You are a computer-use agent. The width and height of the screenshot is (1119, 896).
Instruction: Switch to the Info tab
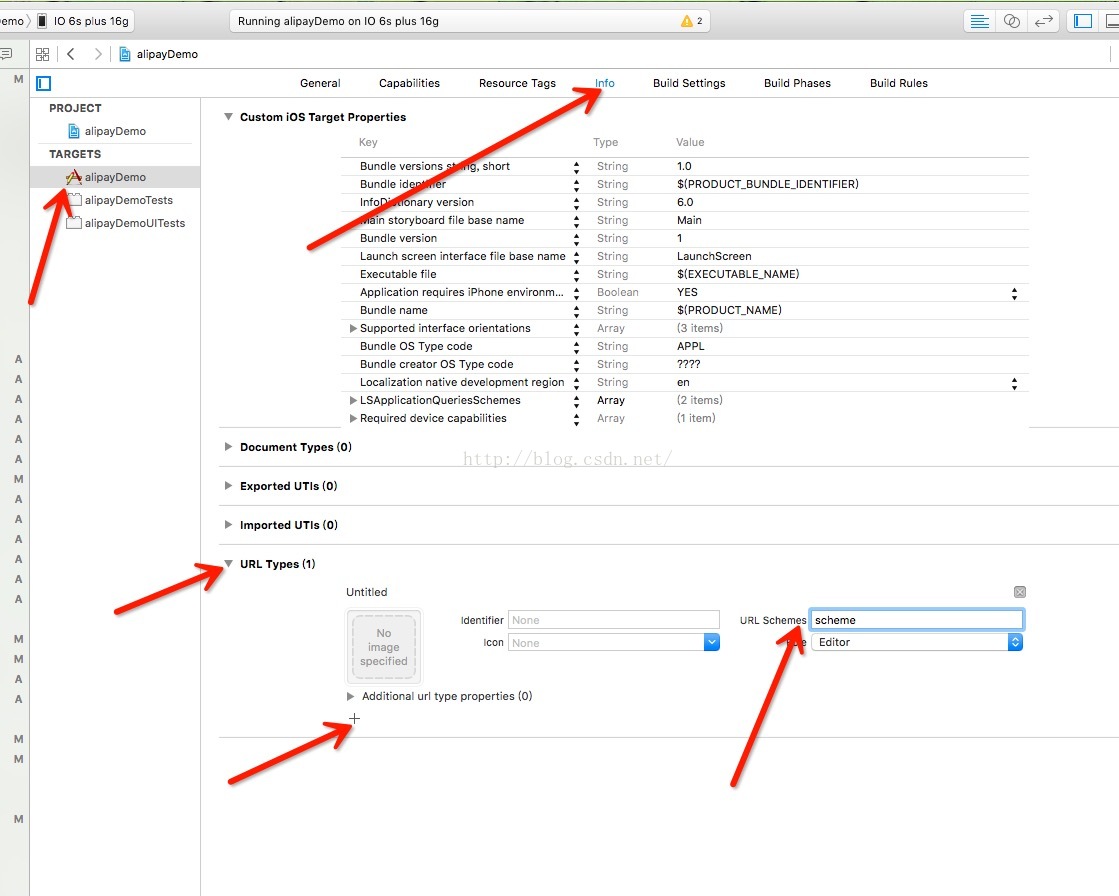[604, 83]
